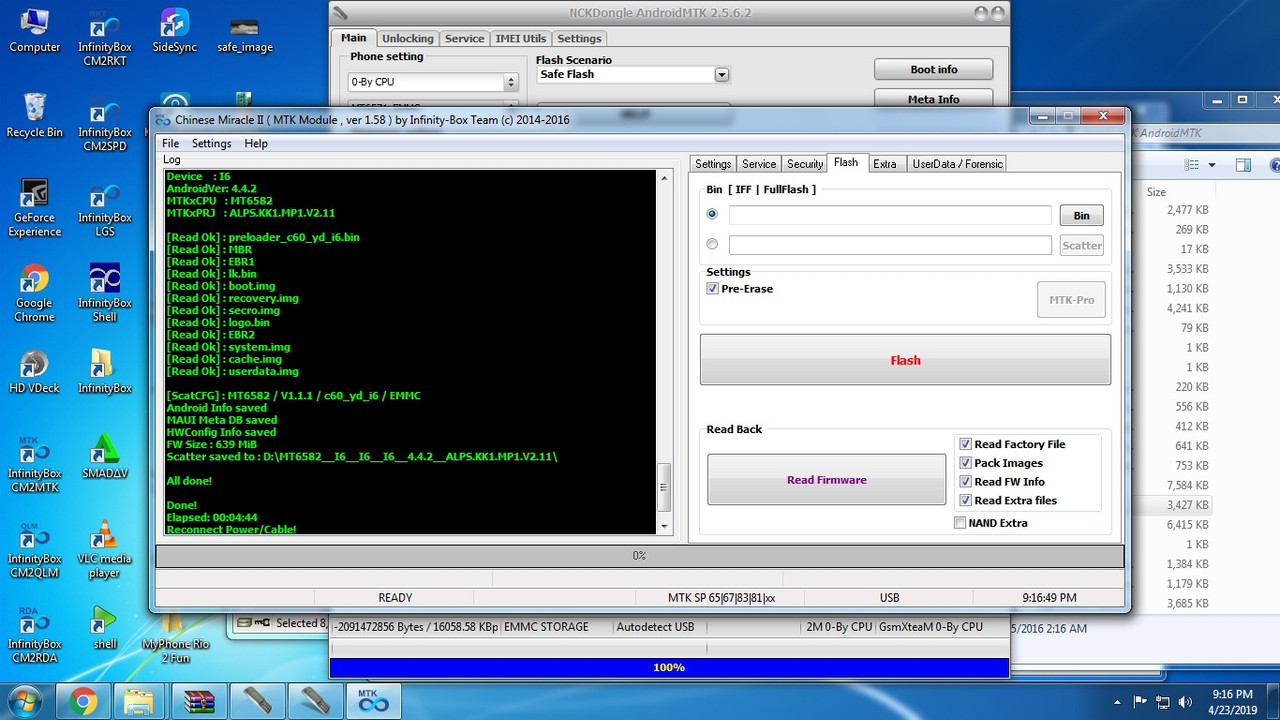Open the Help menu

(256, 144)
